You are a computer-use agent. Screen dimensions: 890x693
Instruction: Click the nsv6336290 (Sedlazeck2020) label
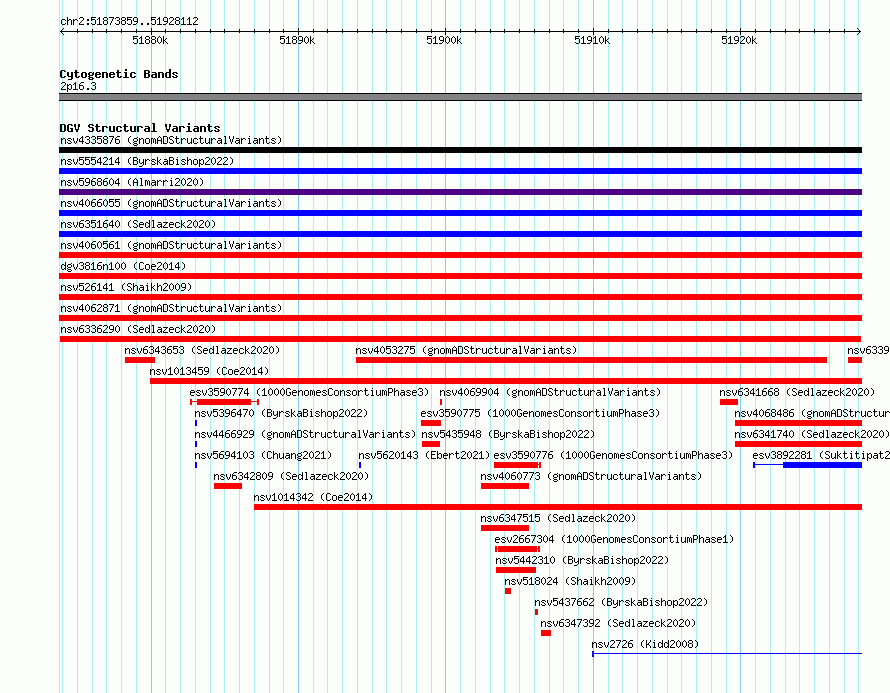coord(138,329)
